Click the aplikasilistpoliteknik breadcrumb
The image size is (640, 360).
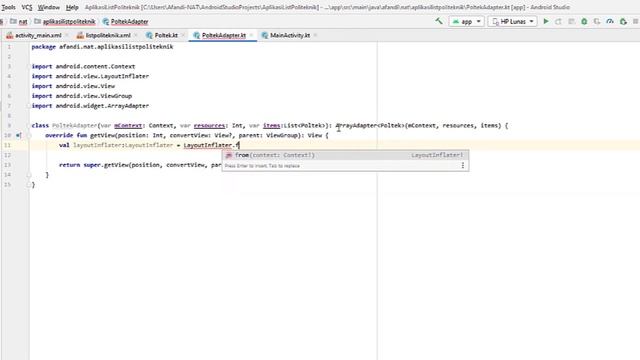point(65,22)
